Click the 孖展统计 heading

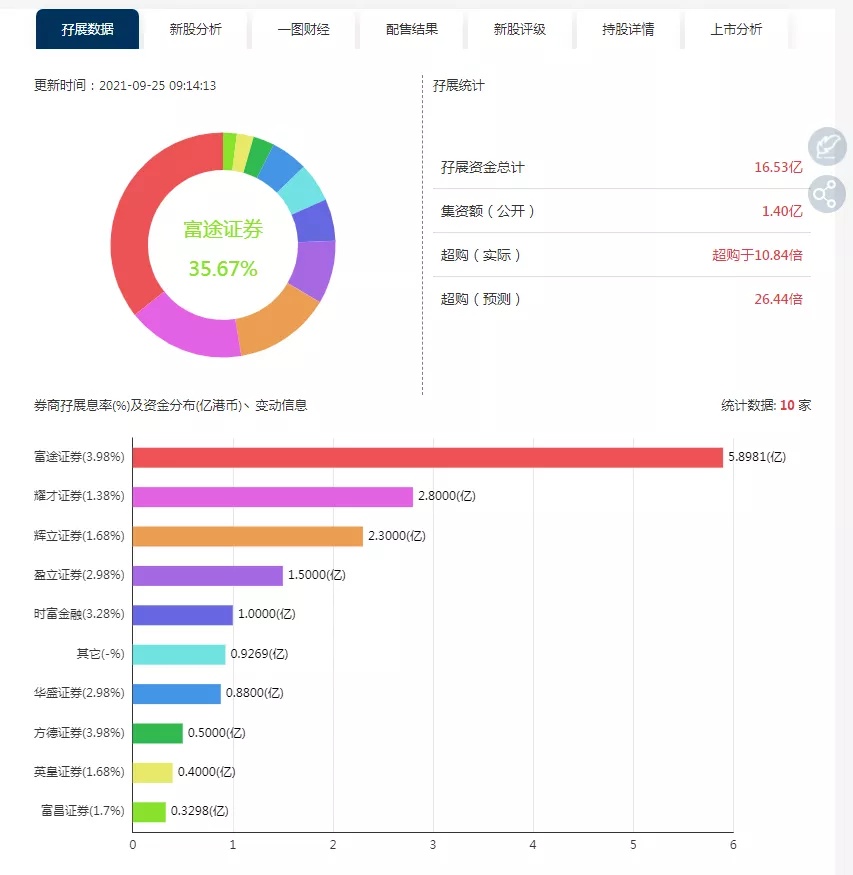tap(459, 85)
